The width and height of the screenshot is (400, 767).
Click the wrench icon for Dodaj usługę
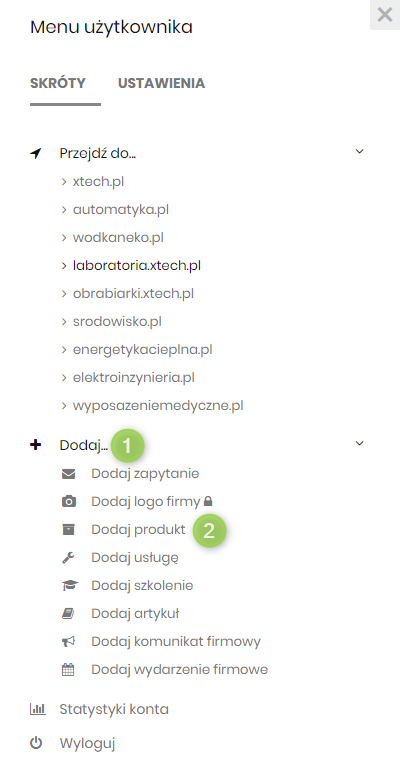click(x=68, y=557)
